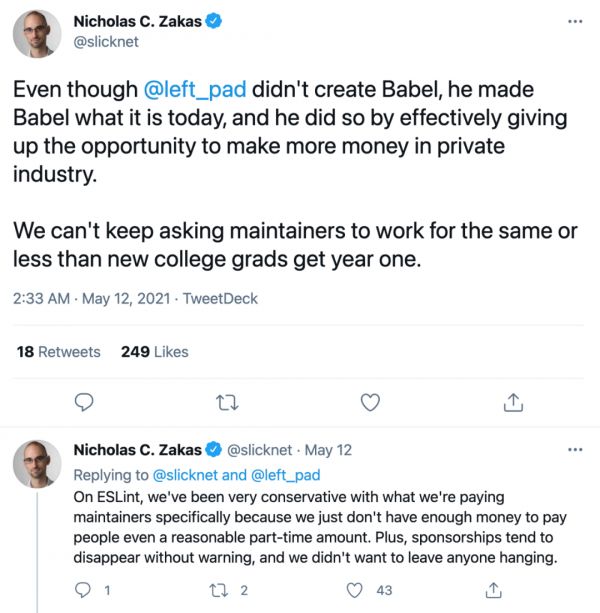Open more options menu for the main tweet

click(573, 20)
